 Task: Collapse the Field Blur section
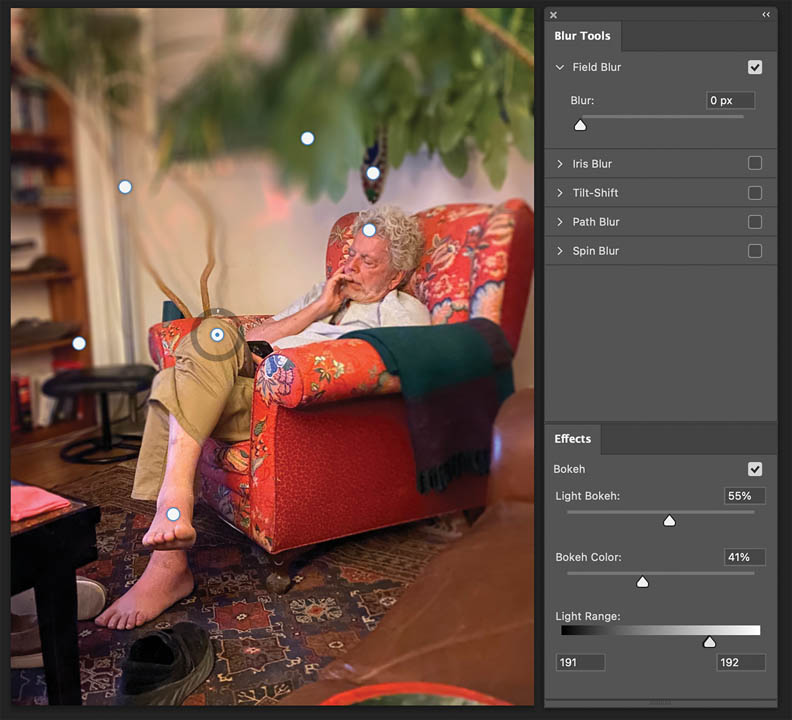[560, 67]
